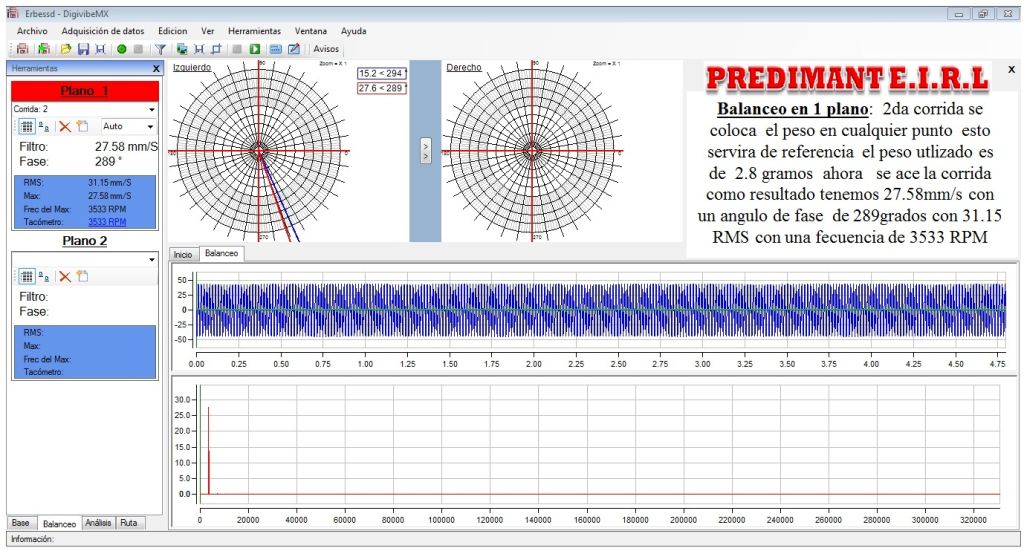Open the Herramientas menu
The image size is (1024, 551).
pos(254,31)
